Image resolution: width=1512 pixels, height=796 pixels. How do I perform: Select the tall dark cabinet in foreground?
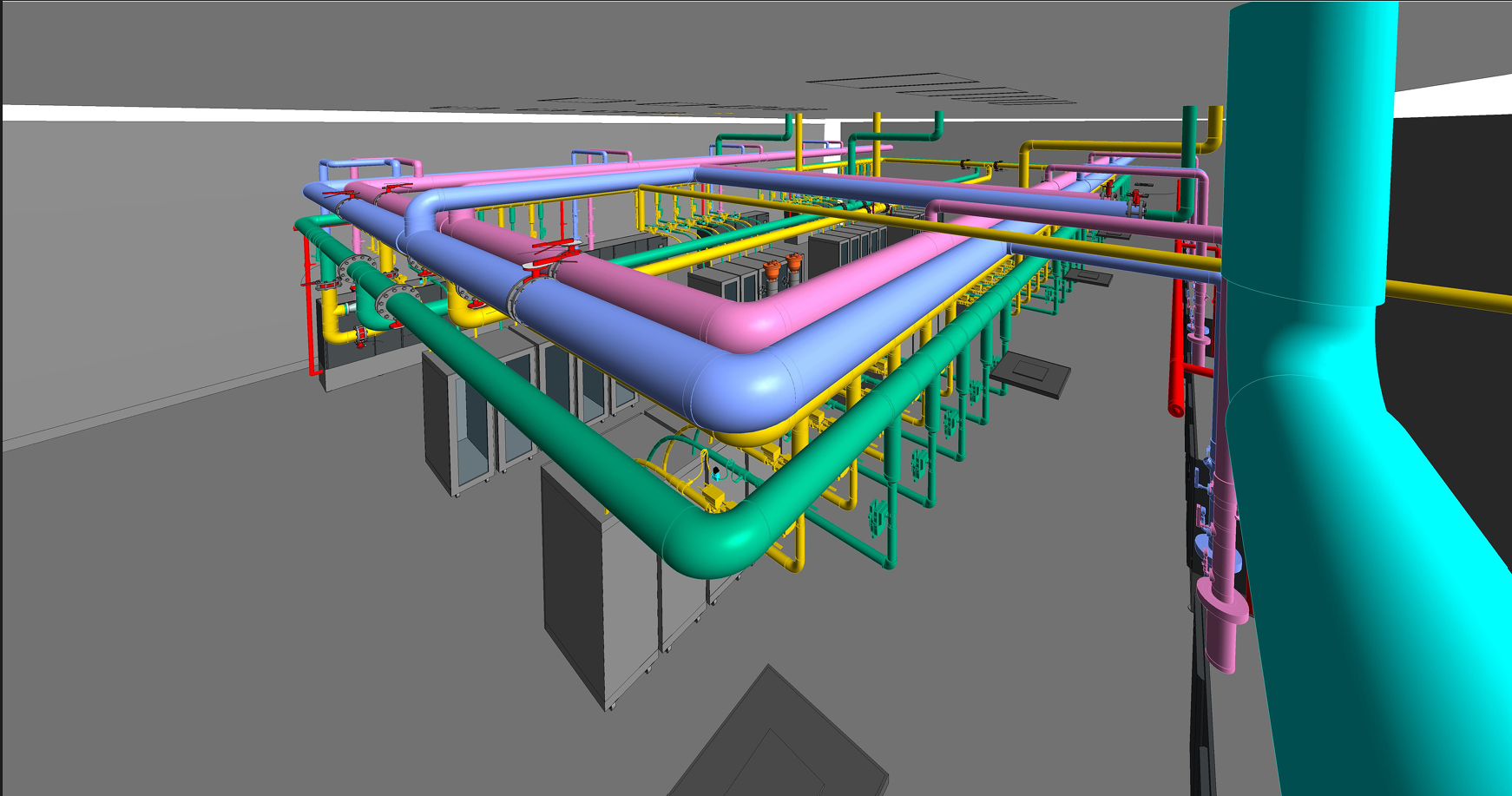point(599,586)
